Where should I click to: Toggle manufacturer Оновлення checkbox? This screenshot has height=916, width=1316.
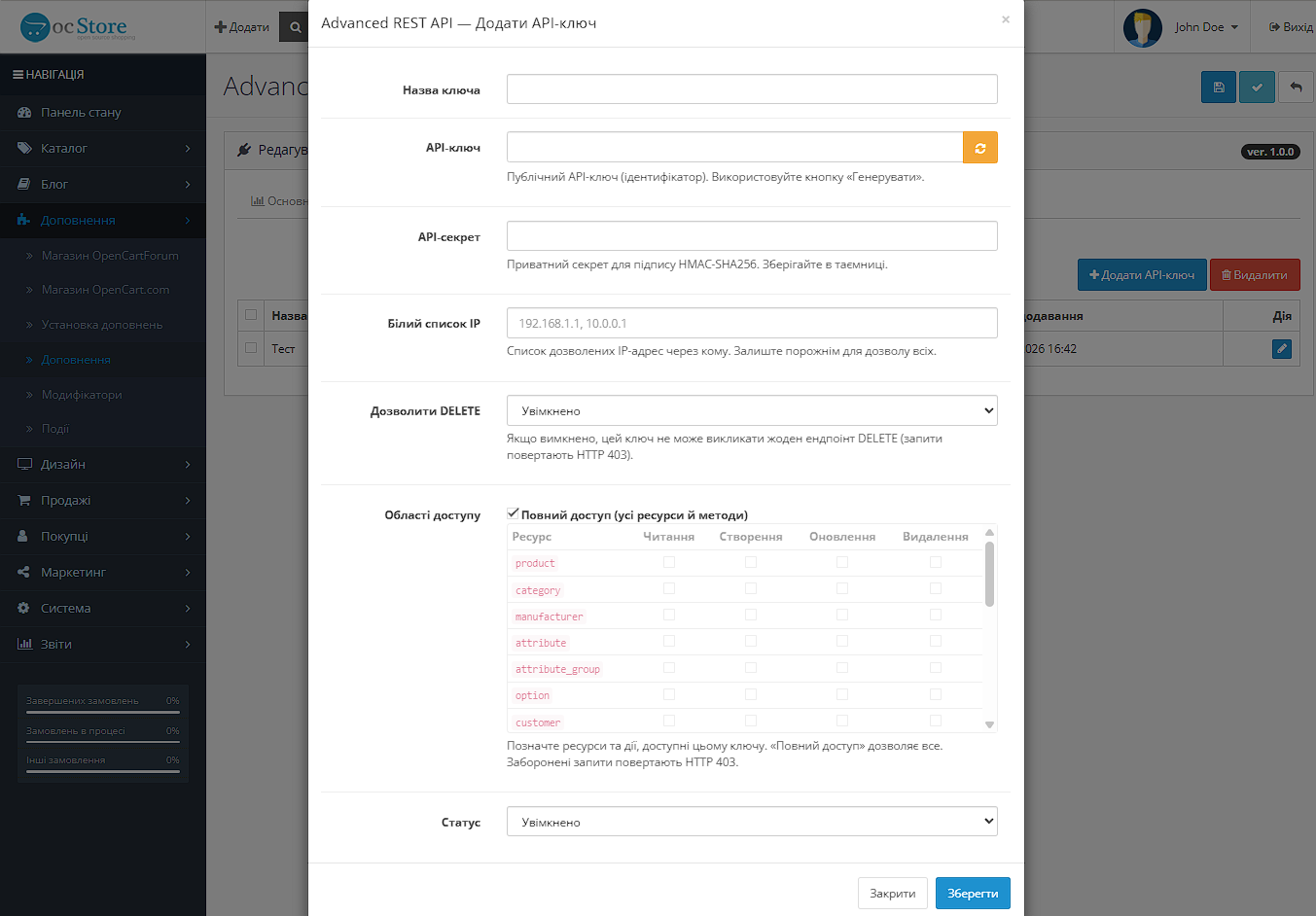(x=842, y=615)
